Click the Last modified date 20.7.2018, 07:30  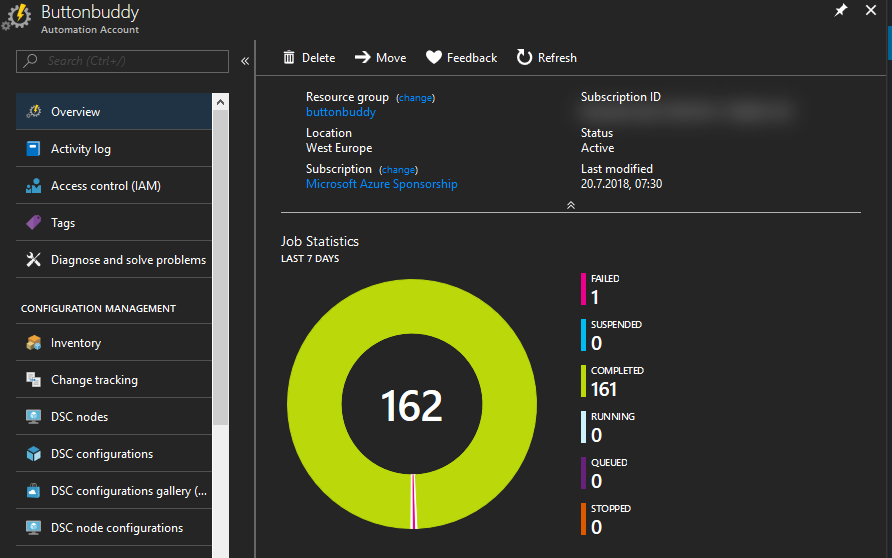621,184
